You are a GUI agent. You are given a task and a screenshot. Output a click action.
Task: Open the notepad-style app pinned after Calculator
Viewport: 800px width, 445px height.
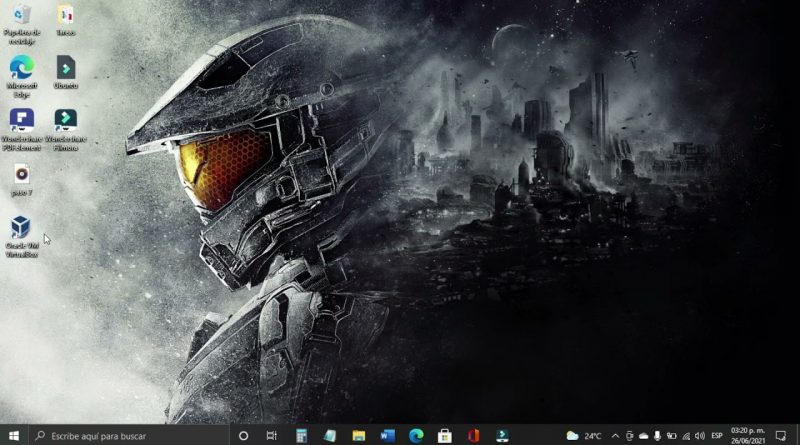(x=330, y=435)
